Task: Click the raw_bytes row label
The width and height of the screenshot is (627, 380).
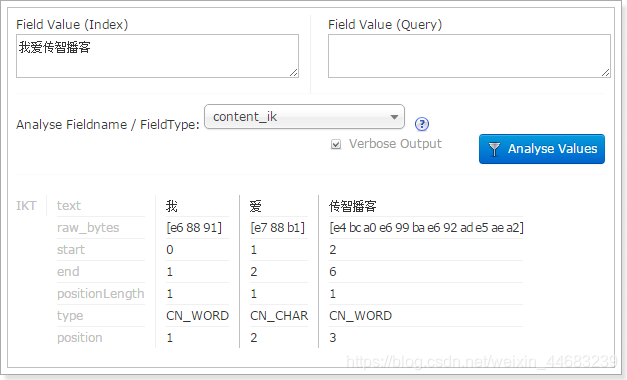Action: [88, 228]
